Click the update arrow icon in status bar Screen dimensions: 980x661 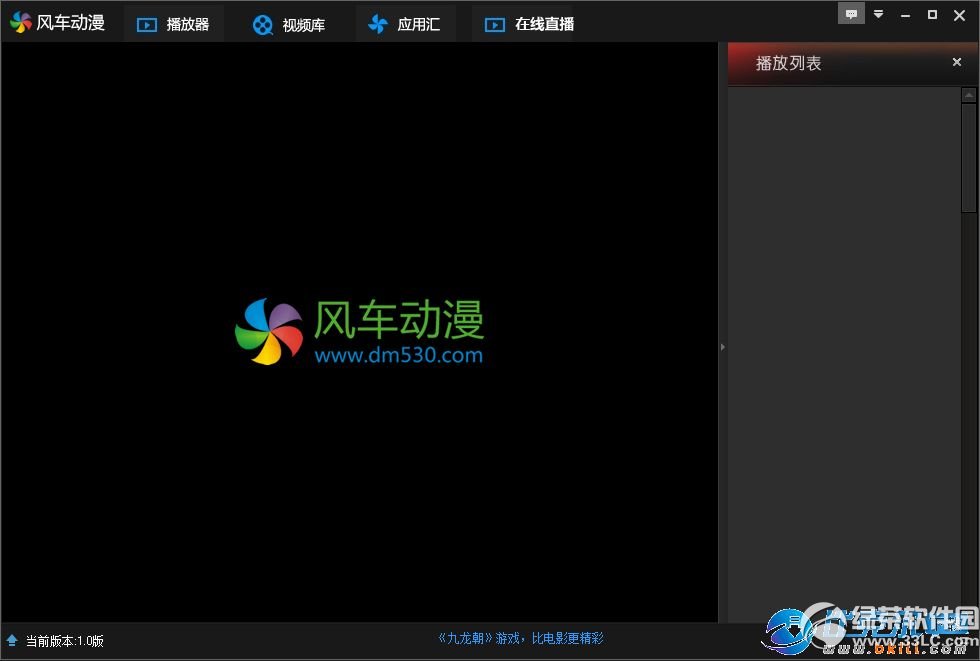[x=11, y=640]
